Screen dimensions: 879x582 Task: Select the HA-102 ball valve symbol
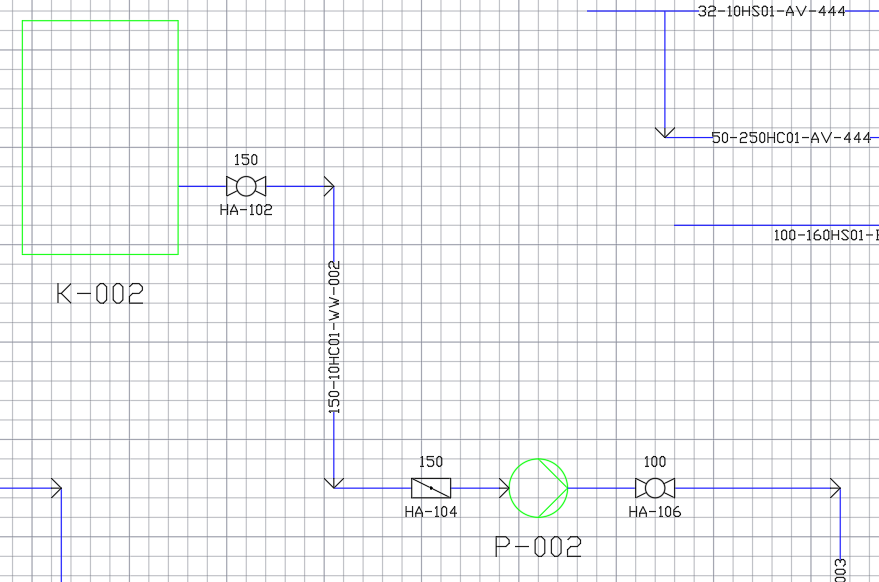coord(246,186)
